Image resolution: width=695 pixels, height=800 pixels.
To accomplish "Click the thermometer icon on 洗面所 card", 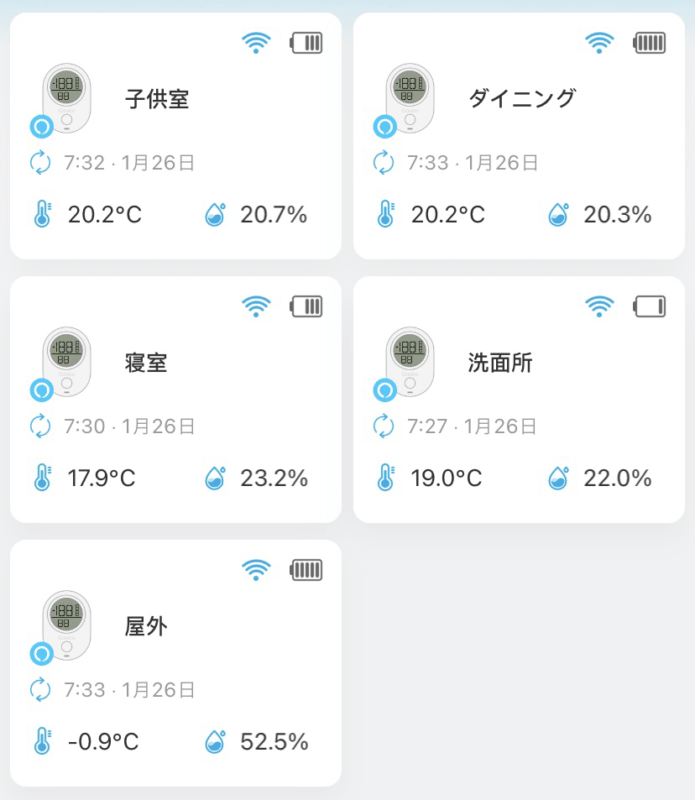I will click(x=385, y=478).
